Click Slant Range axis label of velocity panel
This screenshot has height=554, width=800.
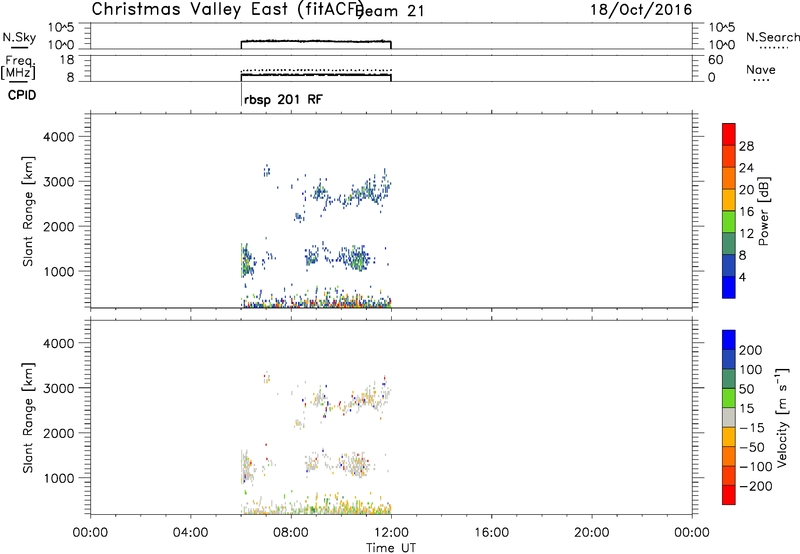pos(28,418)
